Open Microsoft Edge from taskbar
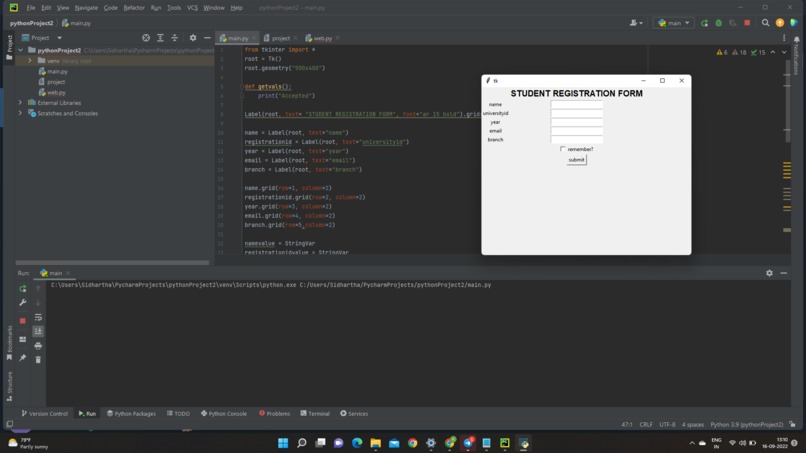Screen dimensions: 806x453 [357, 443]
